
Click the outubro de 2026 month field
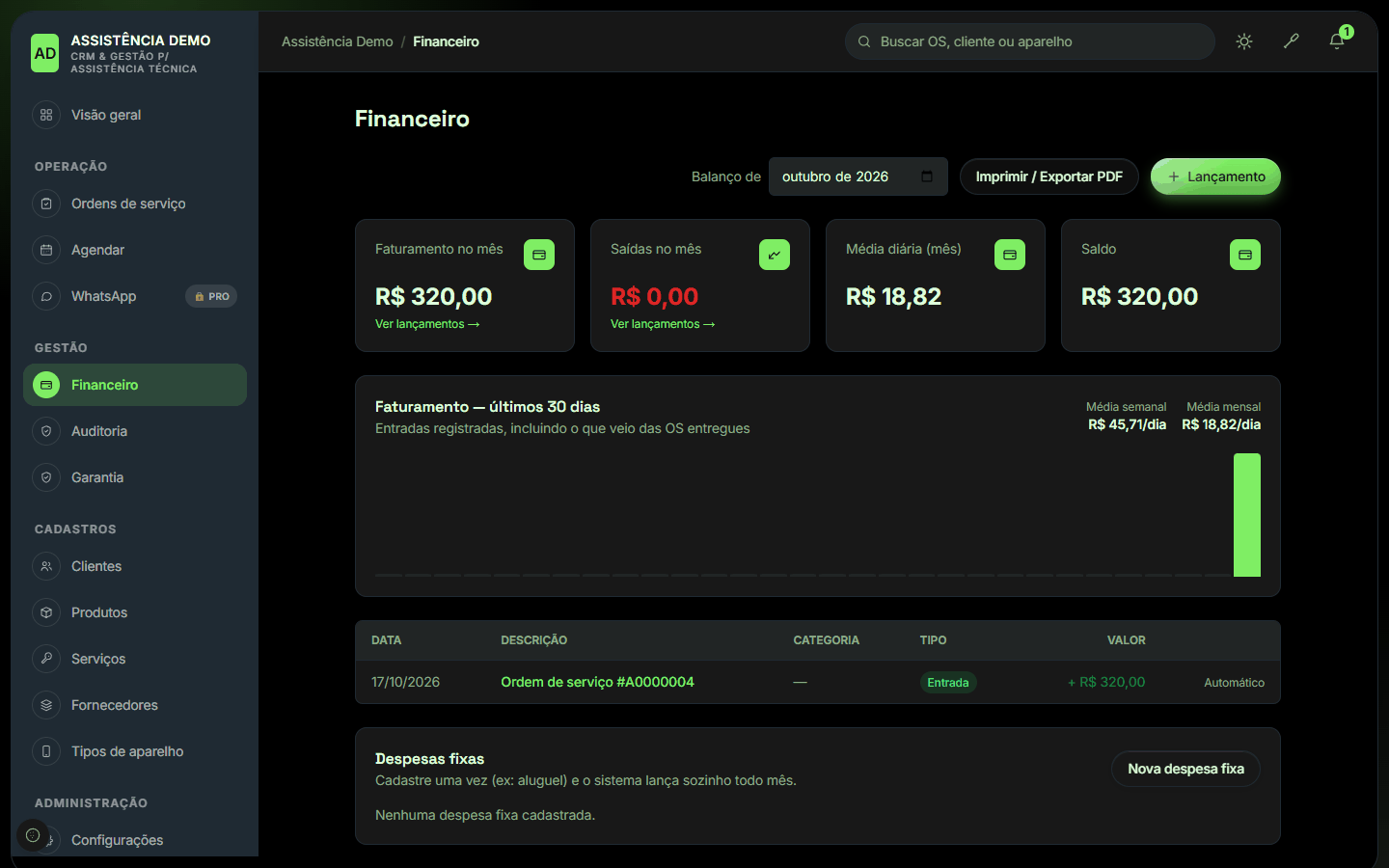pos(858,176)
